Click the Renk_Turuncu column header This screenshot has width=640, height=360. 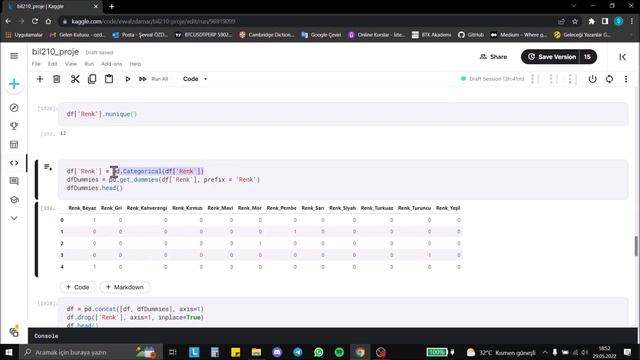[x=414, y=208]
